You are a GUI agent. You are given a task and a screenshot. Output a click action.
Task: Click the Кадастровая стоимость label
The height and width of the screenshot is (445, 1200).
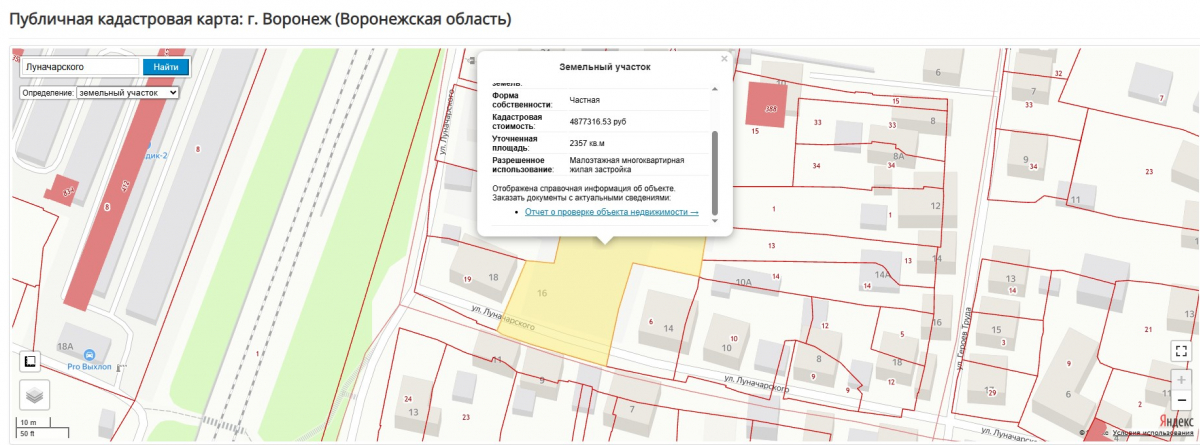(x=516, y=121)
